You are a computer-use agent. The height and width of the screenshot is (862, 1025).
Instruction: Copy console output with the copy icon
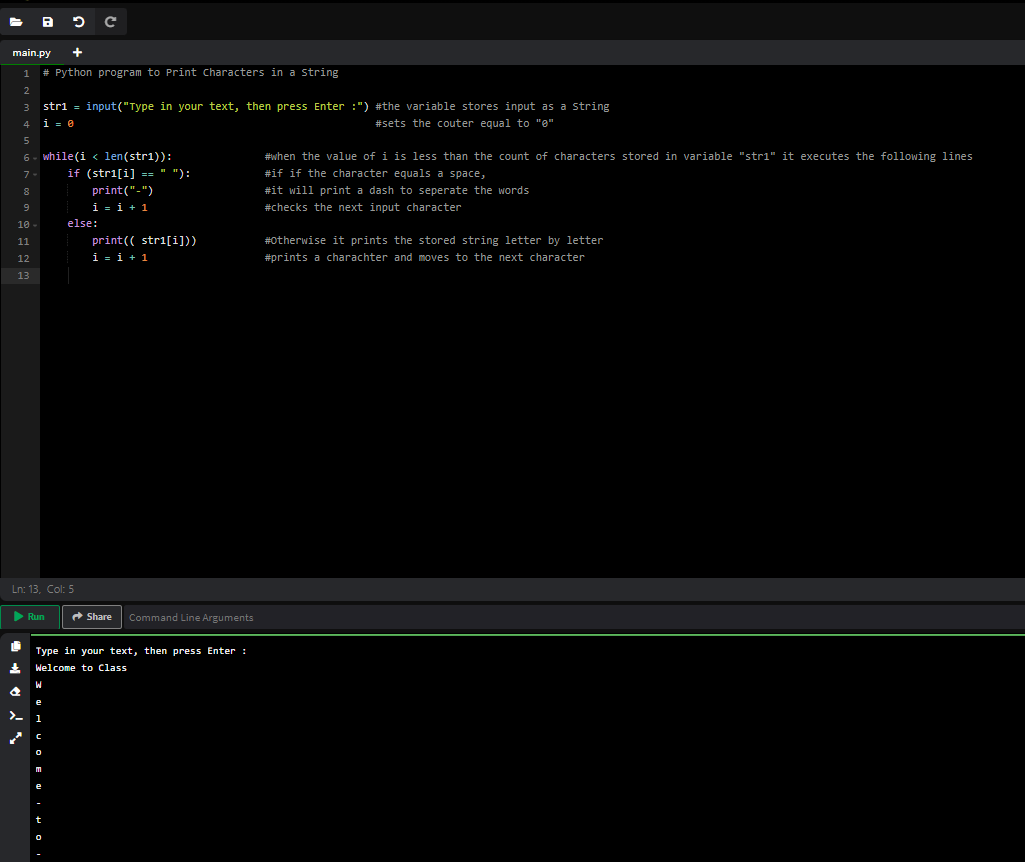(16, 646)
